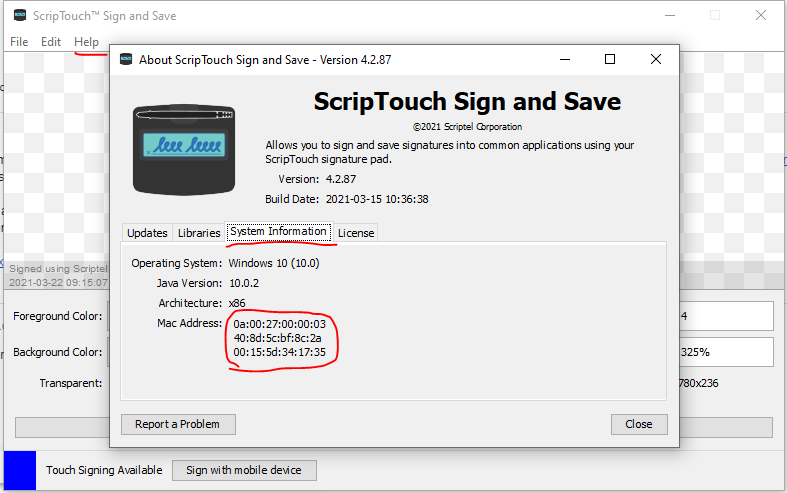Click the signature pad illustration
The width and height of the screenshot is (787, 493).
tap(184, 150)
